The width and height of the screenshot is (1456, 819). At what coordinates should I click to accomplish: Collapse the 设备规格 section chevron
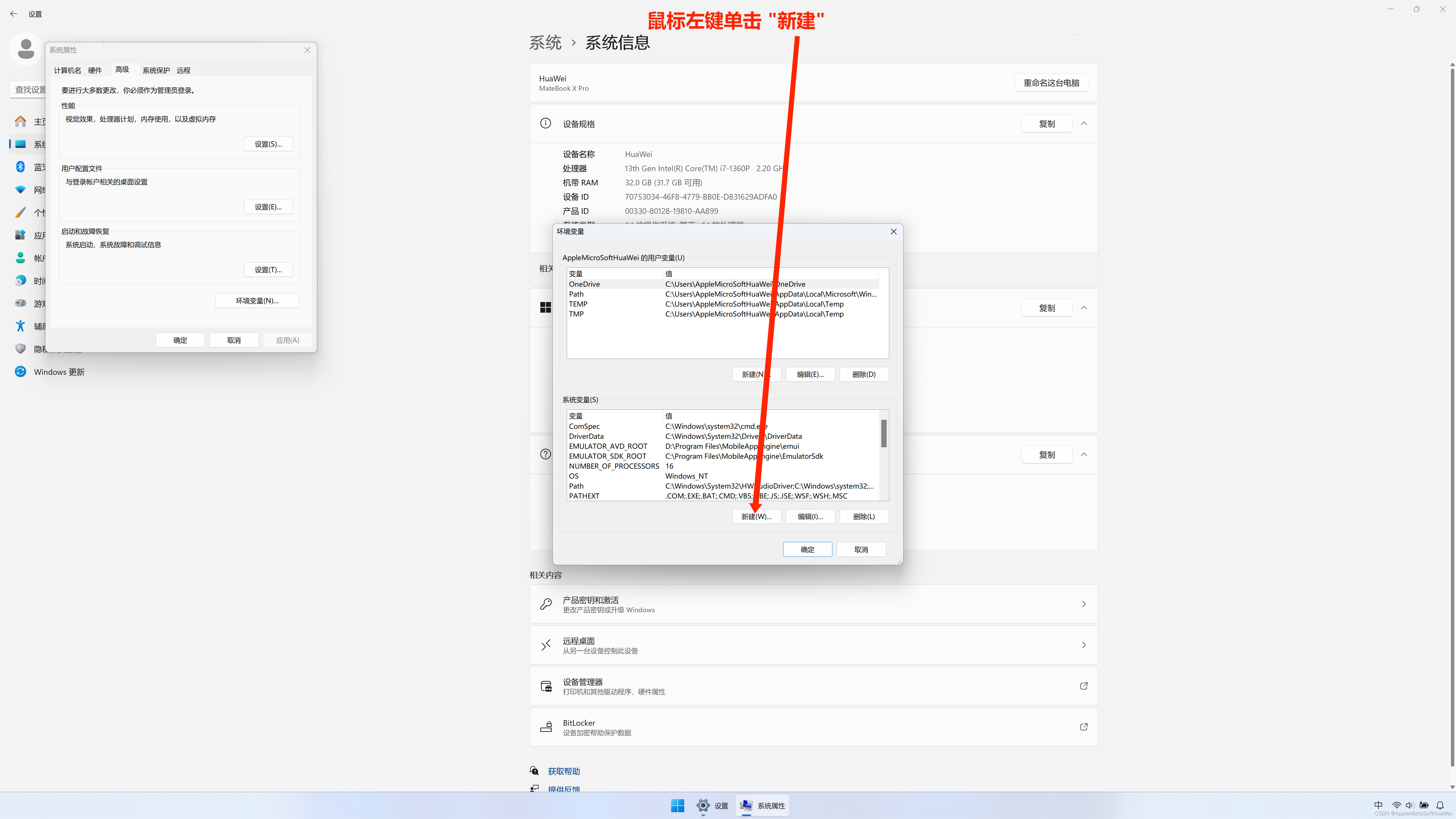(x=1083, y=123)
